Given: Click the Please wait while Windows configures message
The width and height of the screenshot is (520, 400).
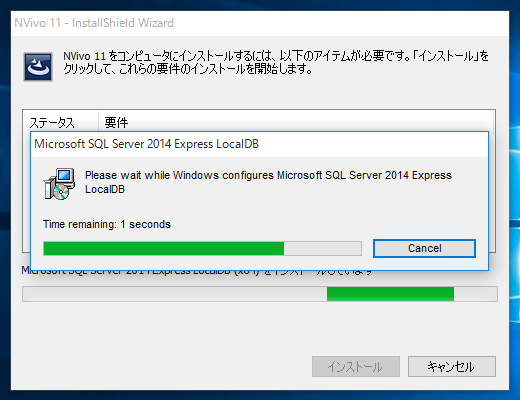Looking at the screenshot, I should click(x=268, y=182).
